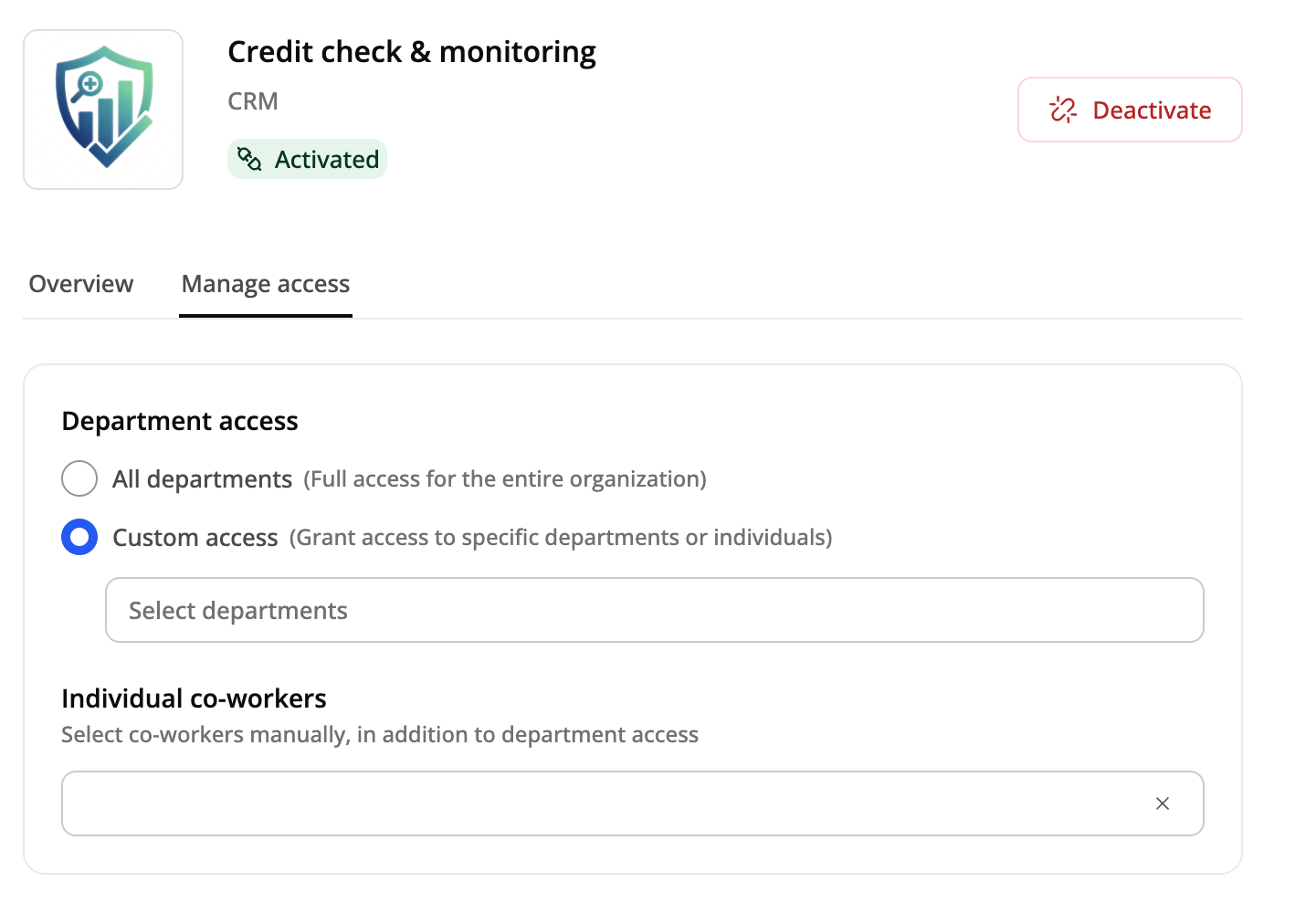Open the Select departments dropdown
The width and height of the screenshot is (1295, 924).
pos(655,610)
